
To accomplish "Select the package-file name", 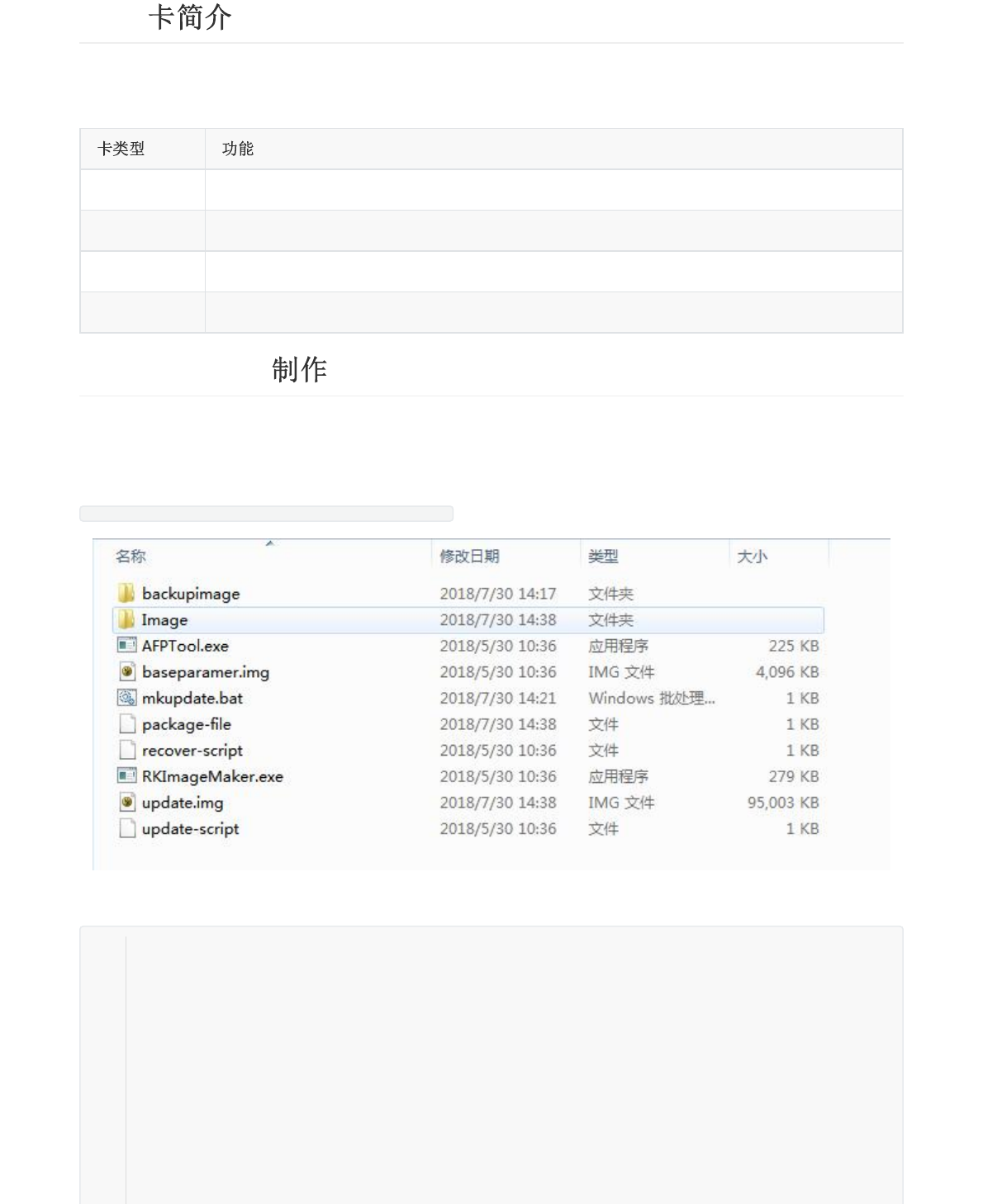I will tap(187, 724).
